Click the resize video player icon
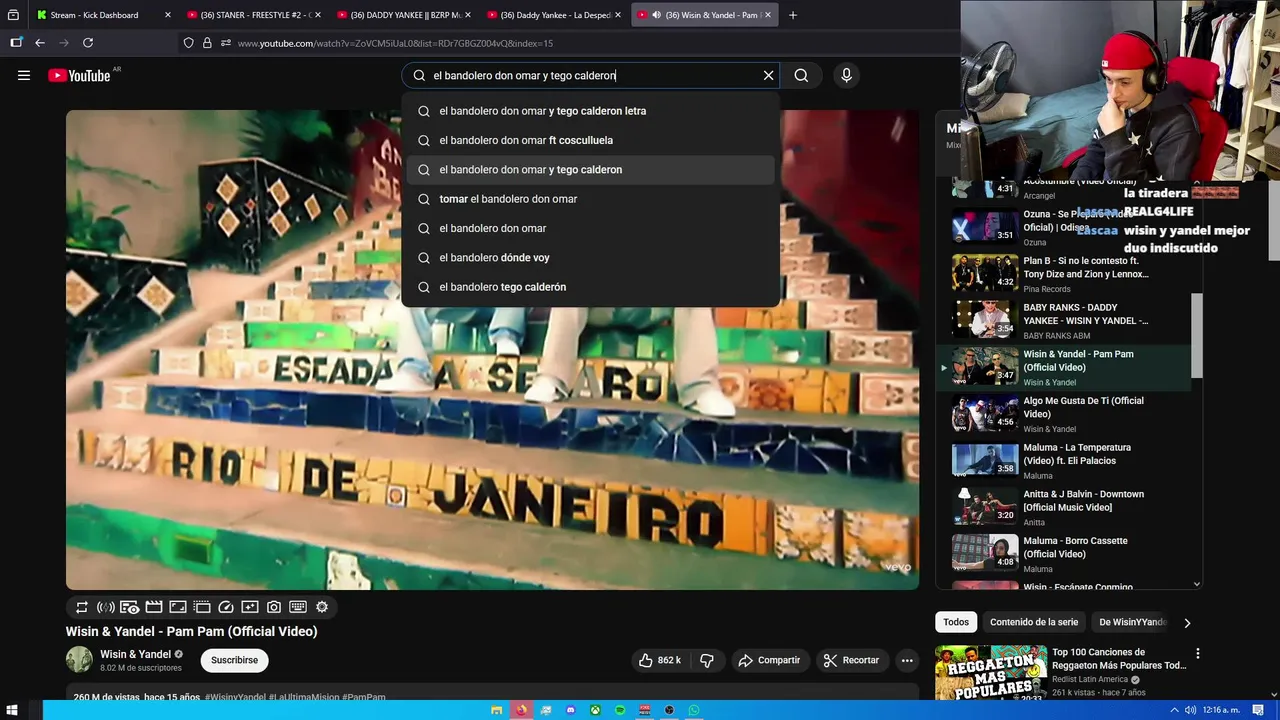Viewport: 1280px width, 720px height. pos(178,607)
